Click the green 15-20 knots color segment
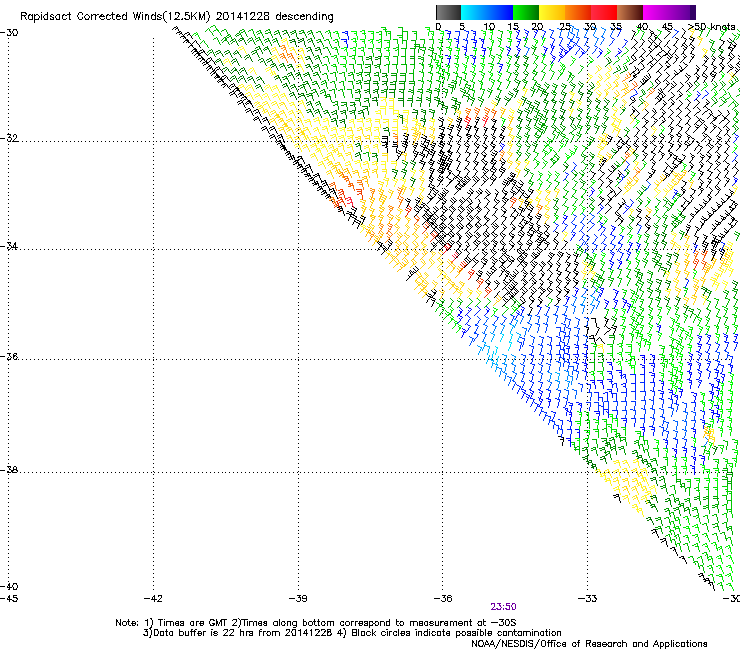 tap(526, 12)
